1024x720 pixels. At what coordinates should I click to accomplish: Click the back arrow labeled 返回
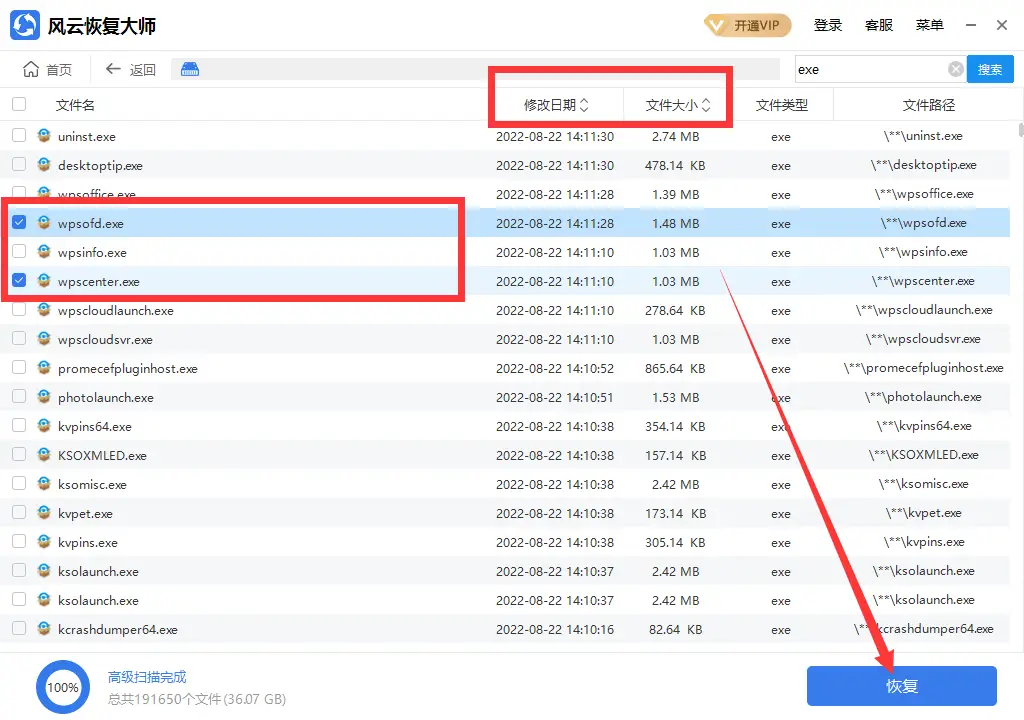(x=113, y=69)
